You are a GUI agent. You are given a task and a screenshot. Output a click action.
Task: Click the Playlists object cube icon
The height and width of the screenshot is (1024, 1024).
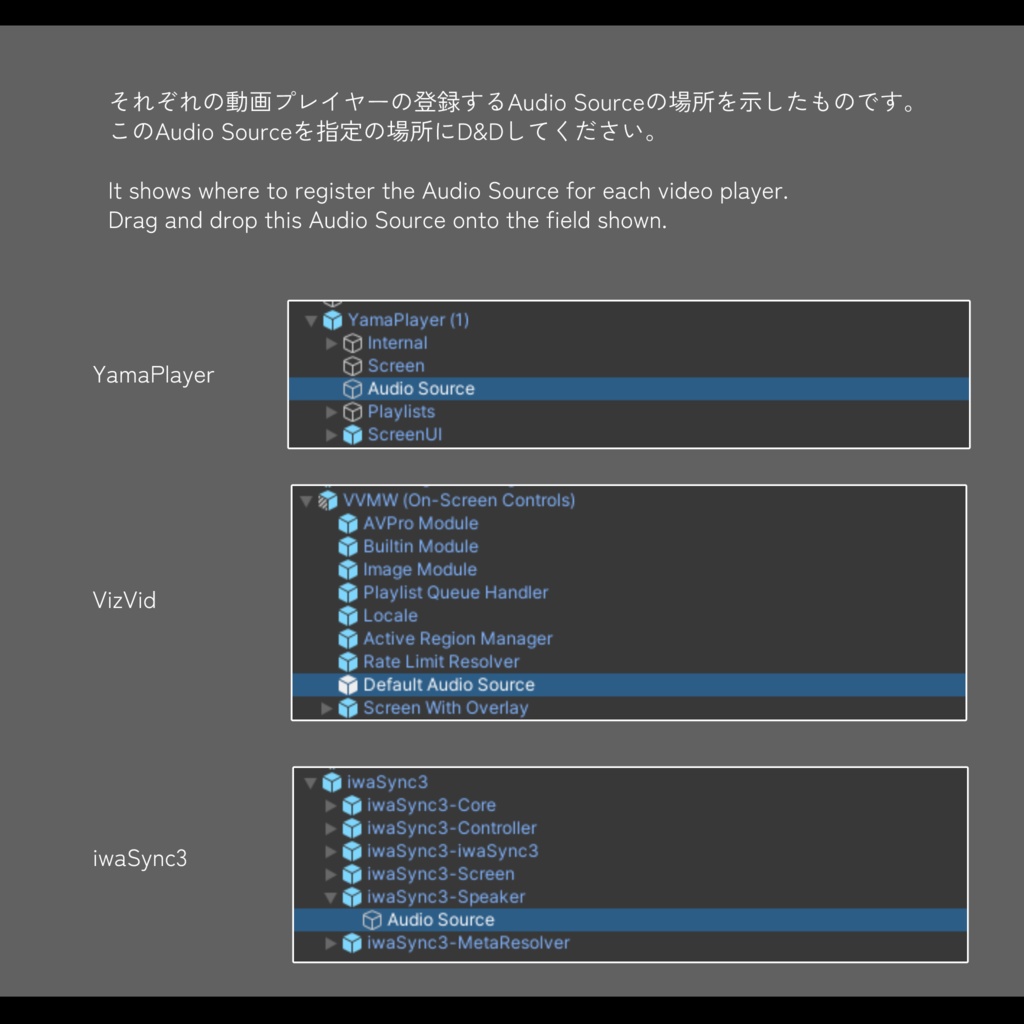pyautogui.click(x=353, y=411)
